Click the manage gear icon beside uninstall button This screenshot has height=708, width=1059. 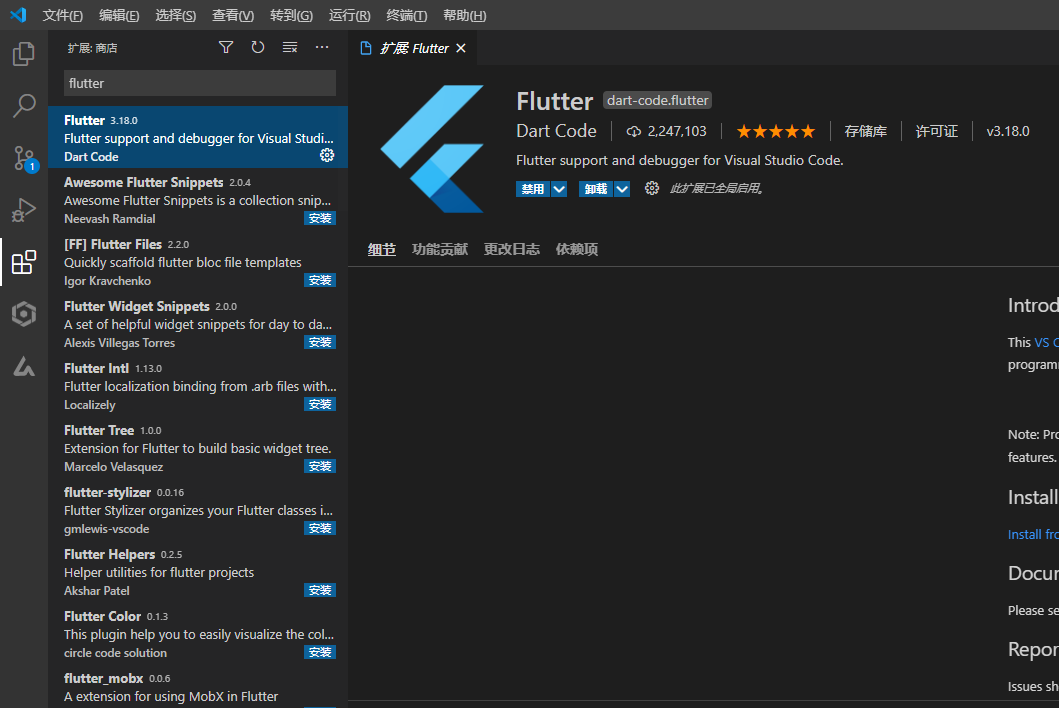click(652, 188)
